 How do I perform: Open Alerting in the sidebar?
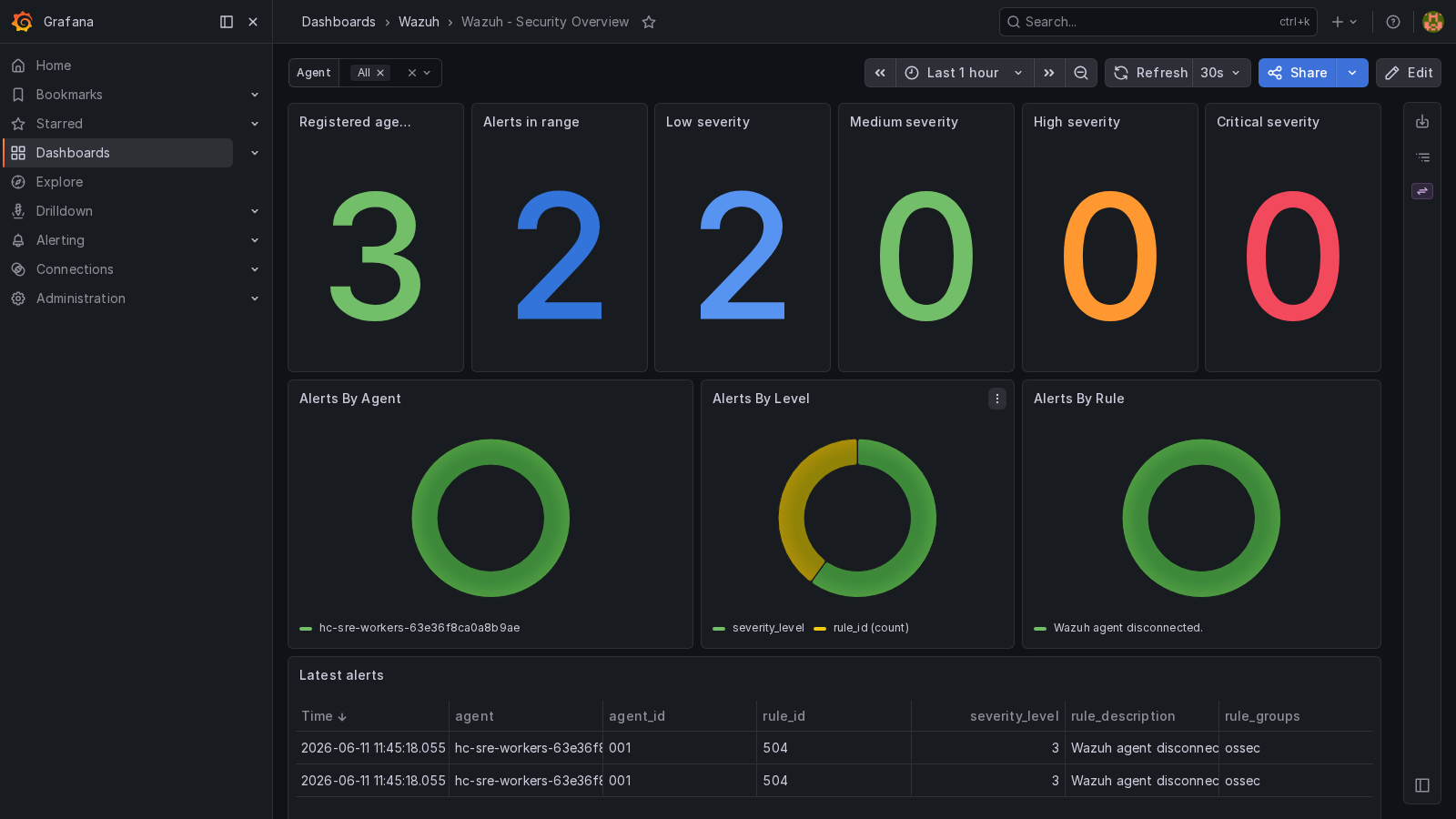60,240
